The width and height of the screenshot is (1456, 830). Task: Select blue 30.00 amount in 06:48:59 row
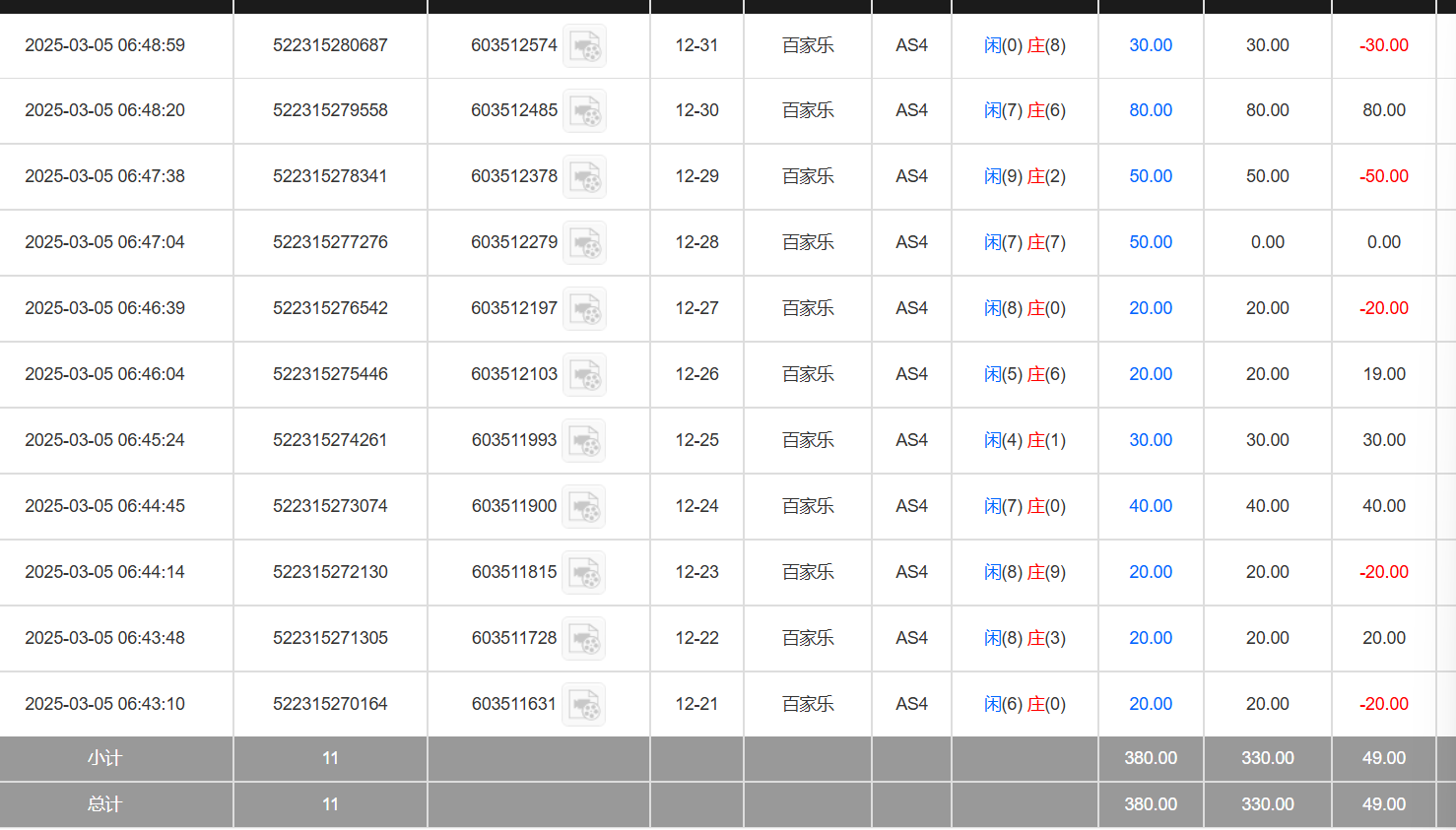click(x=1150, y=45)
